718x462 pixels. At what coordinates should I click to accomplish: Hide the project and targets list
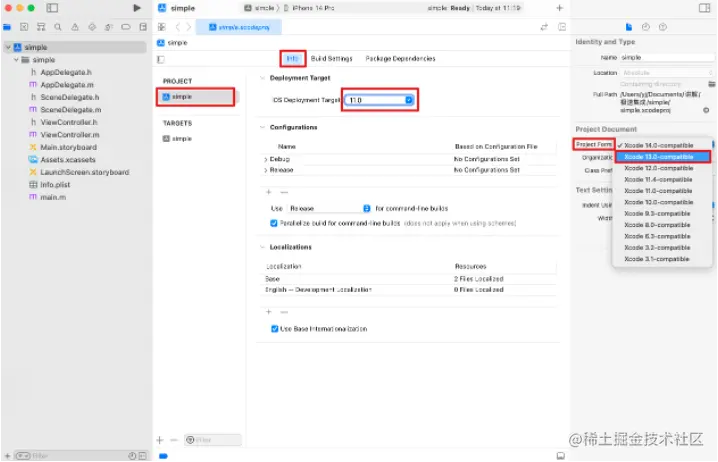click(x=160, y=59)
